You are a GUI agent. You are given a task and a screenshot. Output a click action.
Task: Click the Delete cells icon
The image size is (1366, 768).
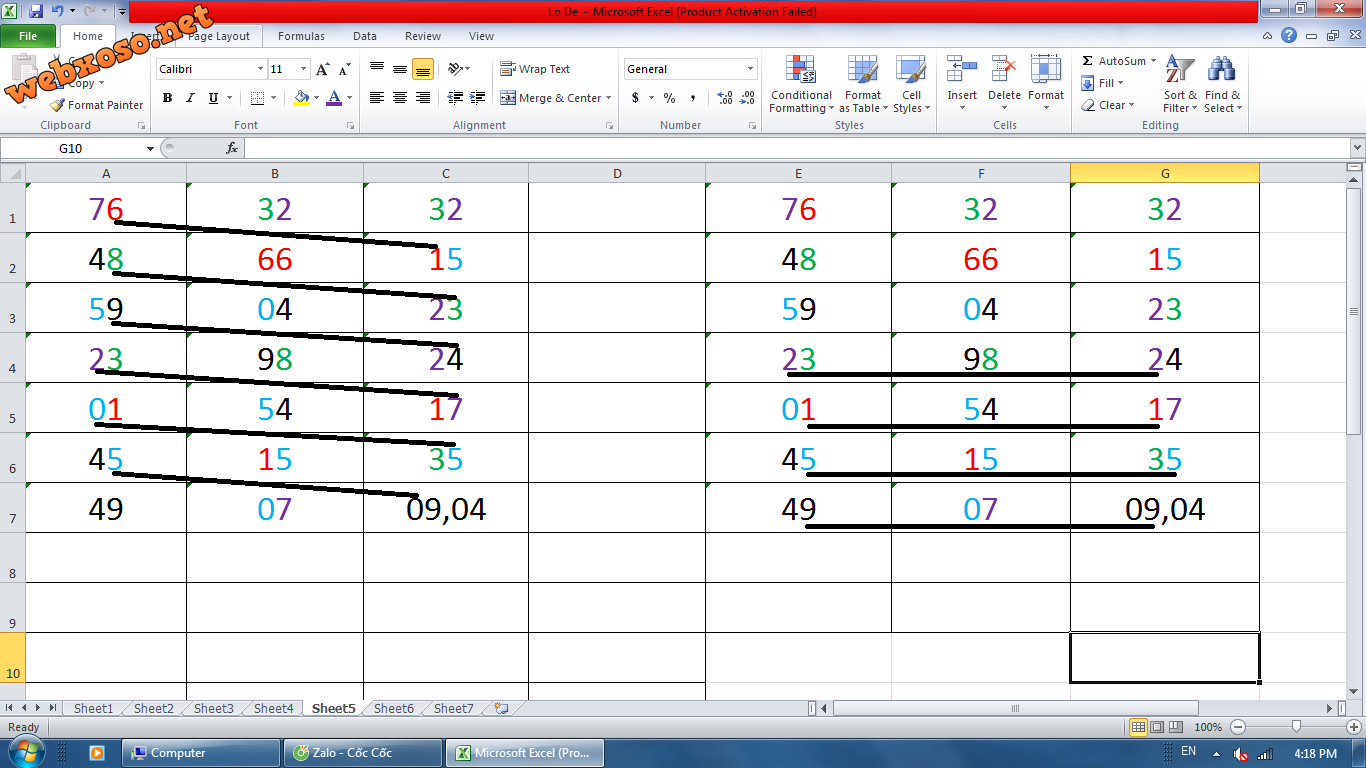click(x=1004, y=69)
